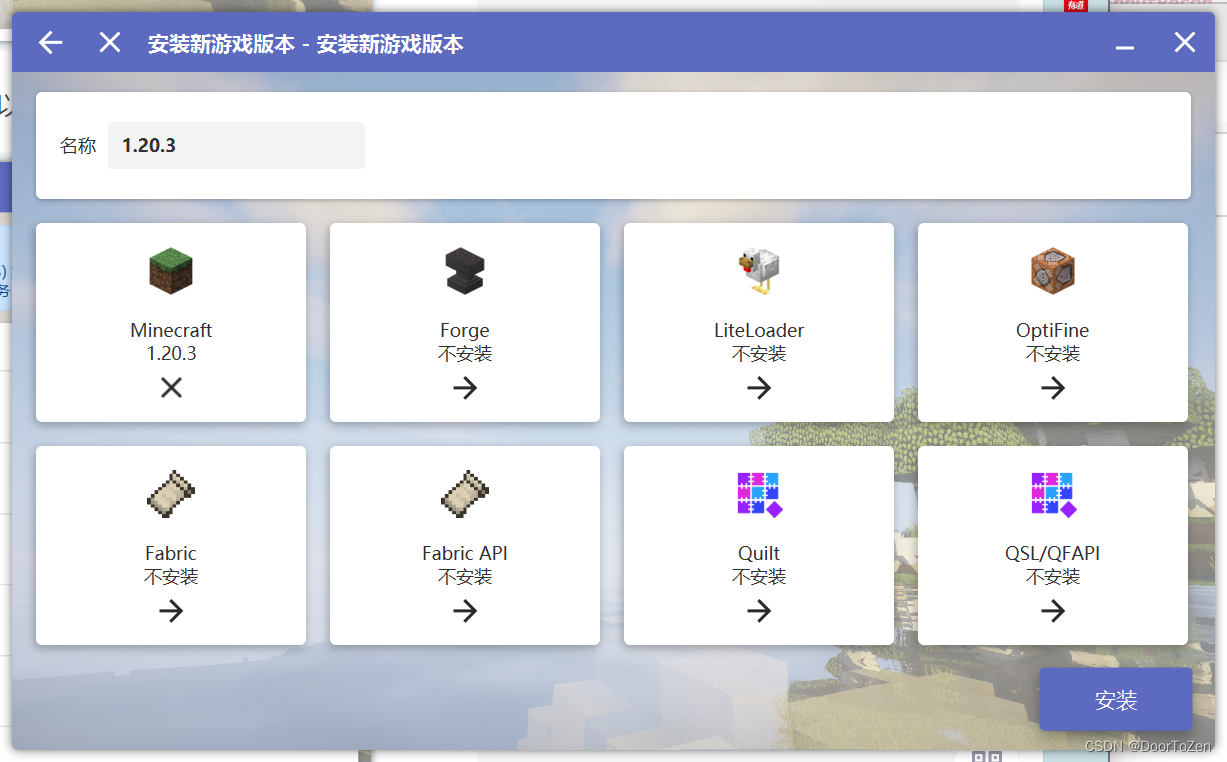Click the Quilt colorful patch icon
The width and height of the screenshot is (1227, 762).
pyautogui.click(x=759, y=494)
